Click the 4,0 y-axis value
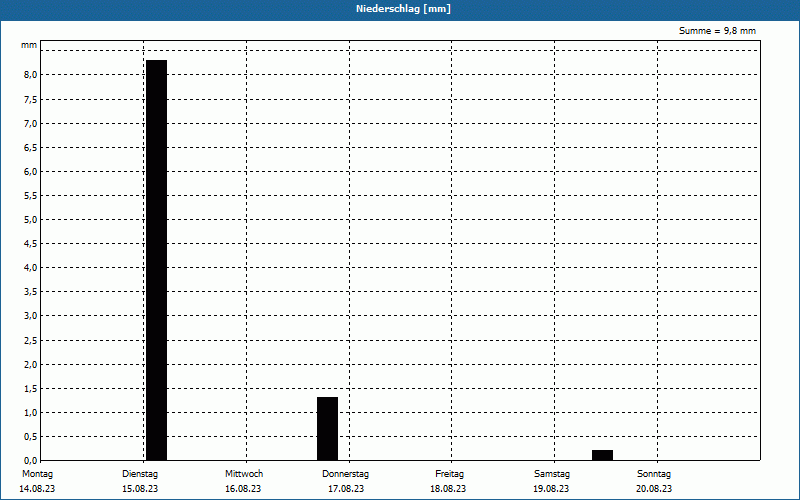 pyautogui.click(x=31, y=268)
